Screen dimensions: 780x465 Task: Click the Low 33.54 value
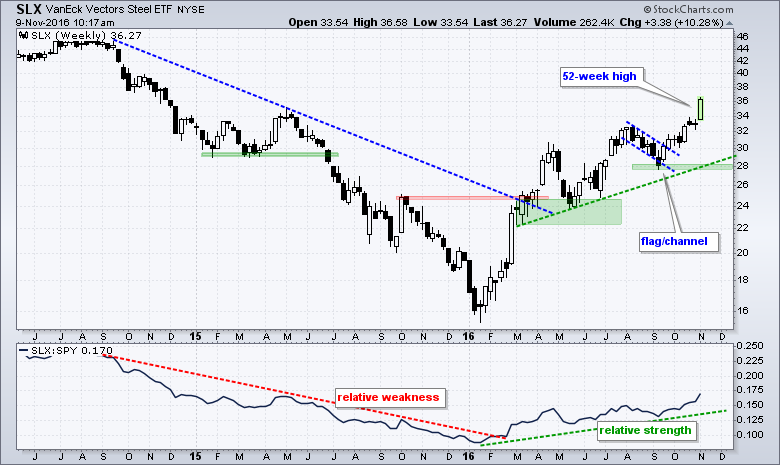pyautogui.click(x=440, y=22)
